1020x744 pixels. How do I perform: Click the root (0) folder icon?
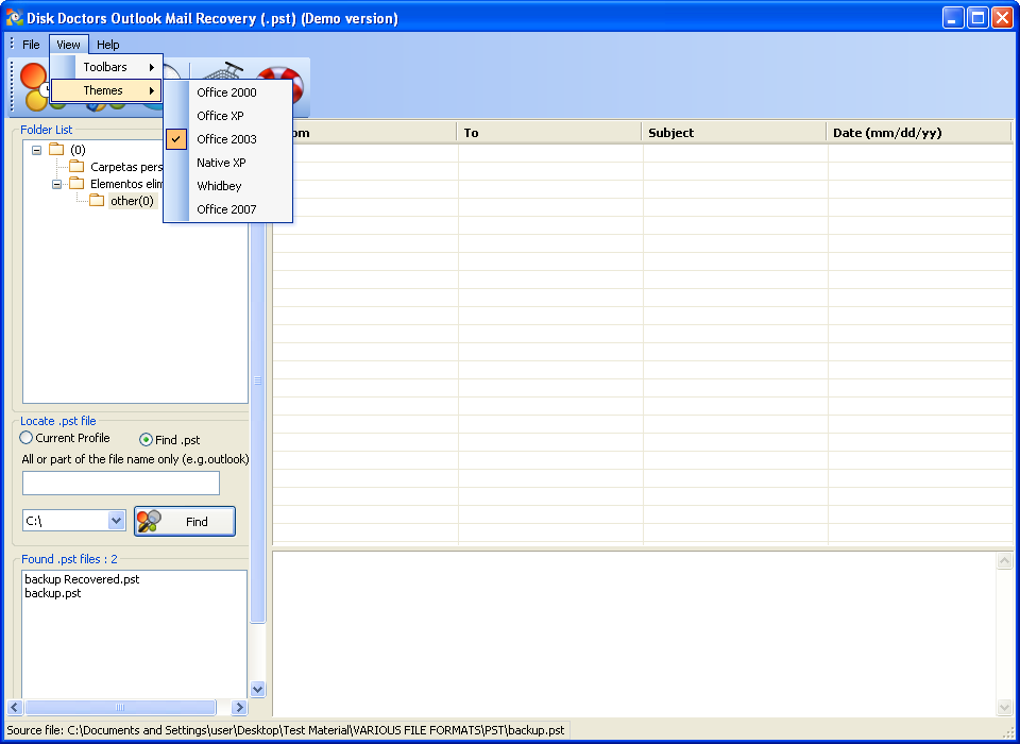click(x=57, y=150)
